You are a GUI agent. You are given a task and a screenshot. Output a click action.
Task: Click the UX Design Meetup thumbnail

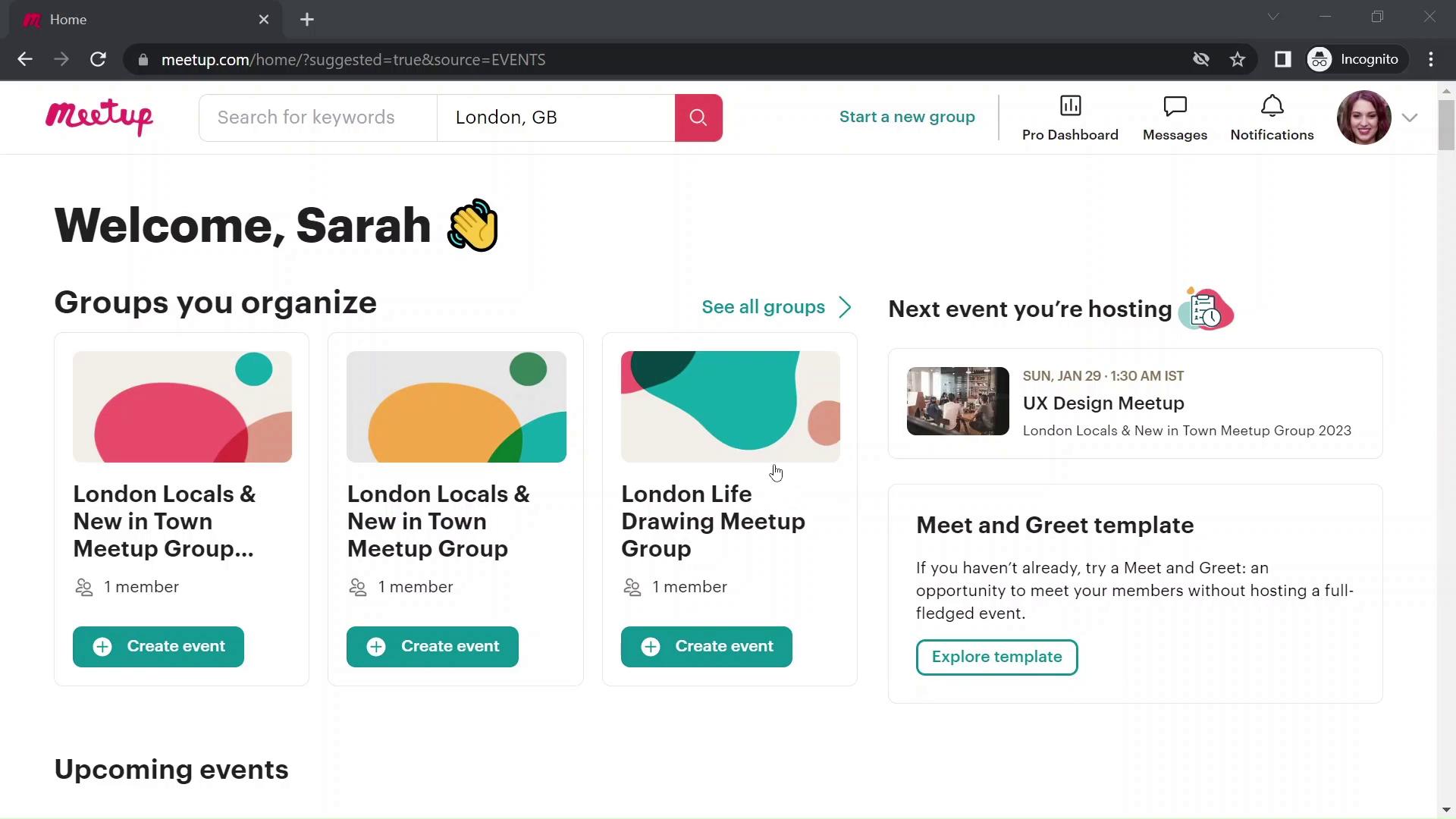coord(956,401)
